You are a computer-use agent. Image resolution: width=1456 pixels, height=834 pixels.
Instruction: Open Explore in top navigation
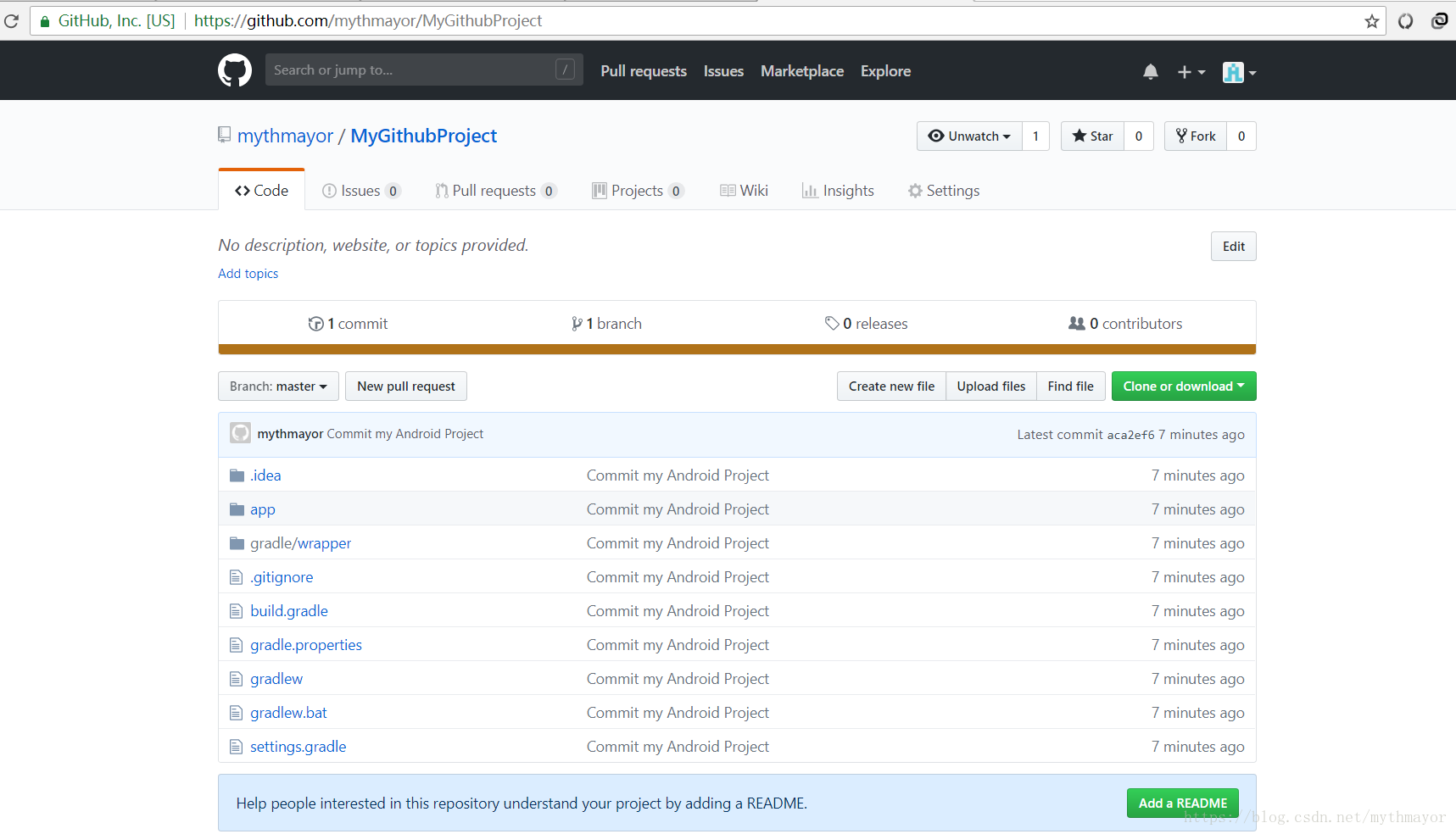click(885, 71)
